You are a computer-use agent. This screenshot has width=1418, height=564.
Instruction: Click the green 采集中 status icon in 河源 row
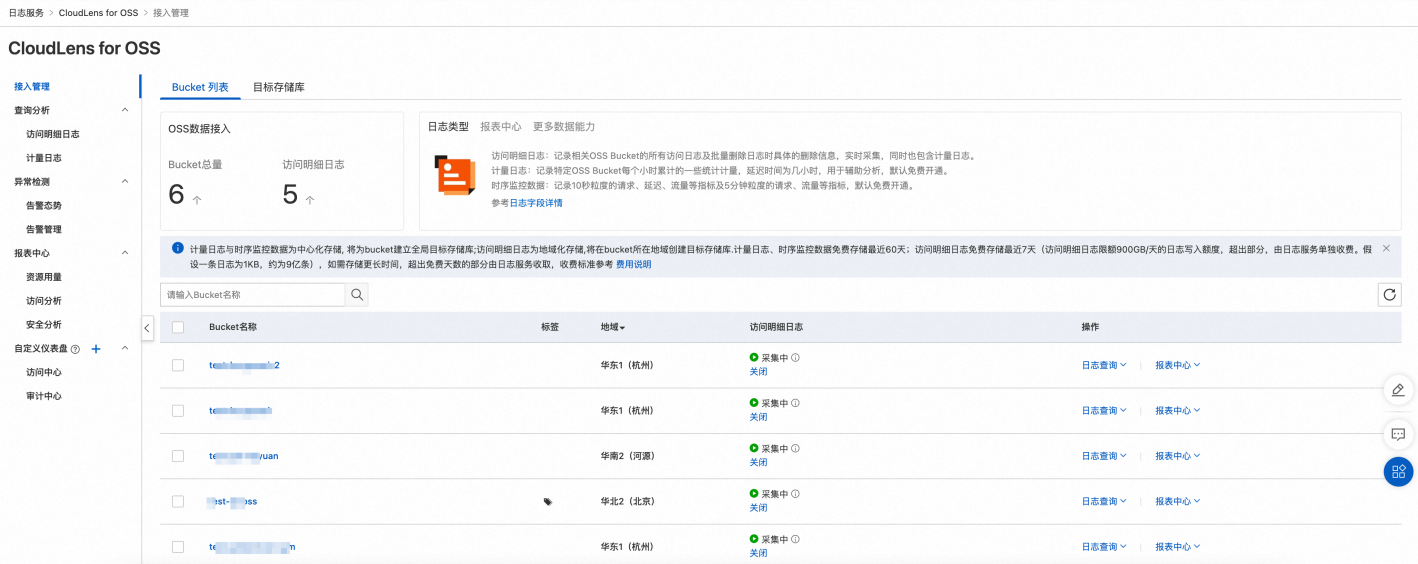[754, 448]
